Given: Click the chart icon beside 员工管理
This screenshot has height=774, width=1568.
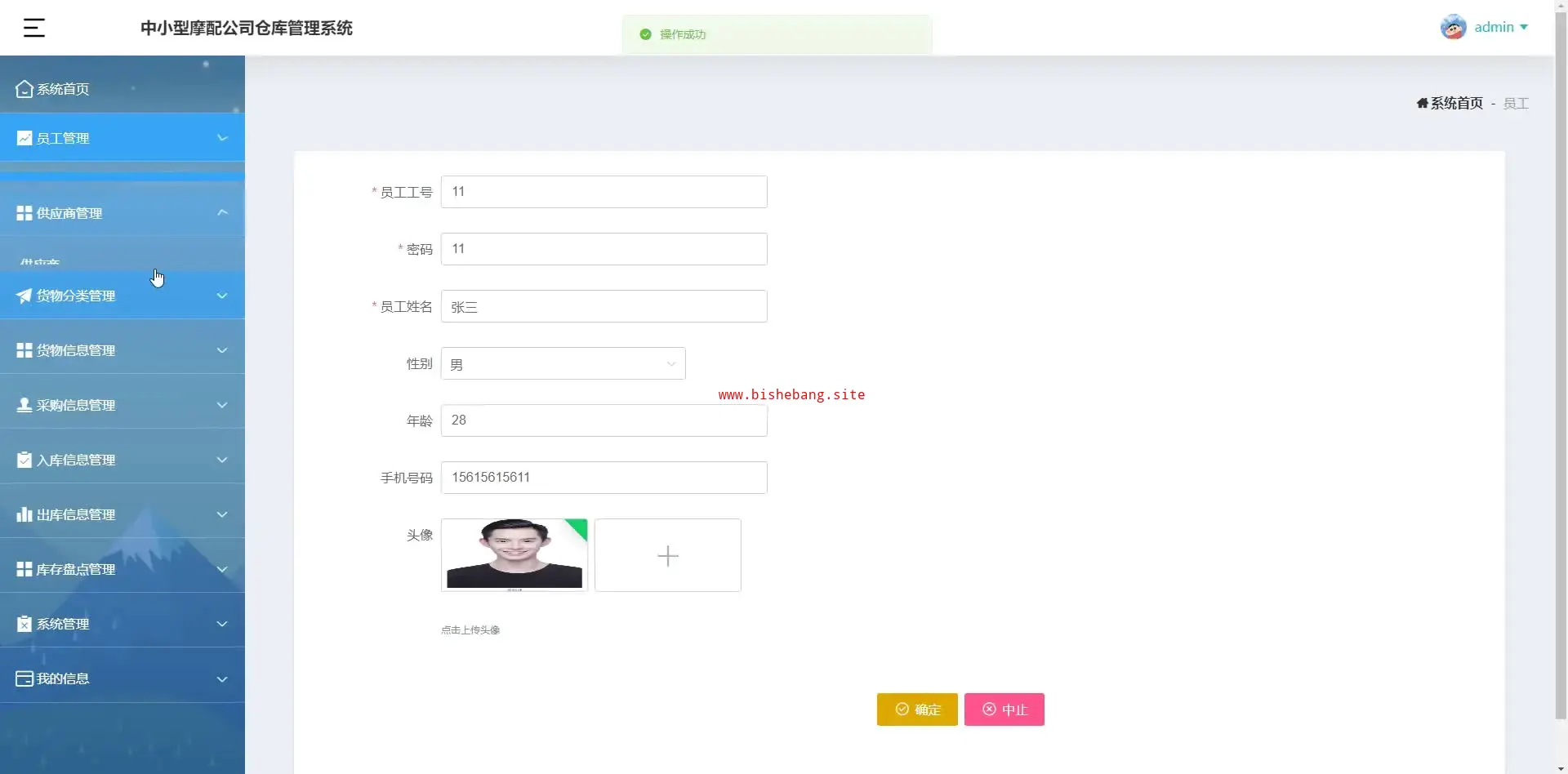Looking at the screenshot, I should pyautogui.click(x=24, y=138).
